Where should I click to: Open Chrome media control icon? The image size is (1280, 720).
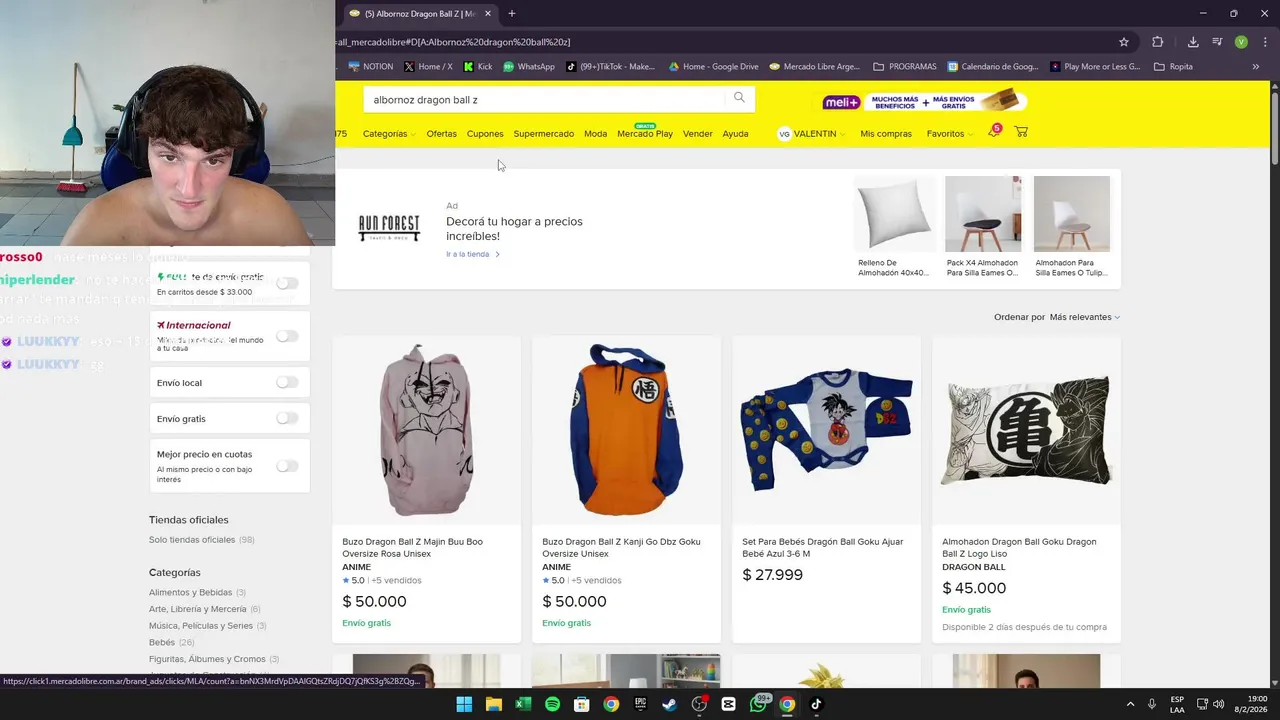1217,42
